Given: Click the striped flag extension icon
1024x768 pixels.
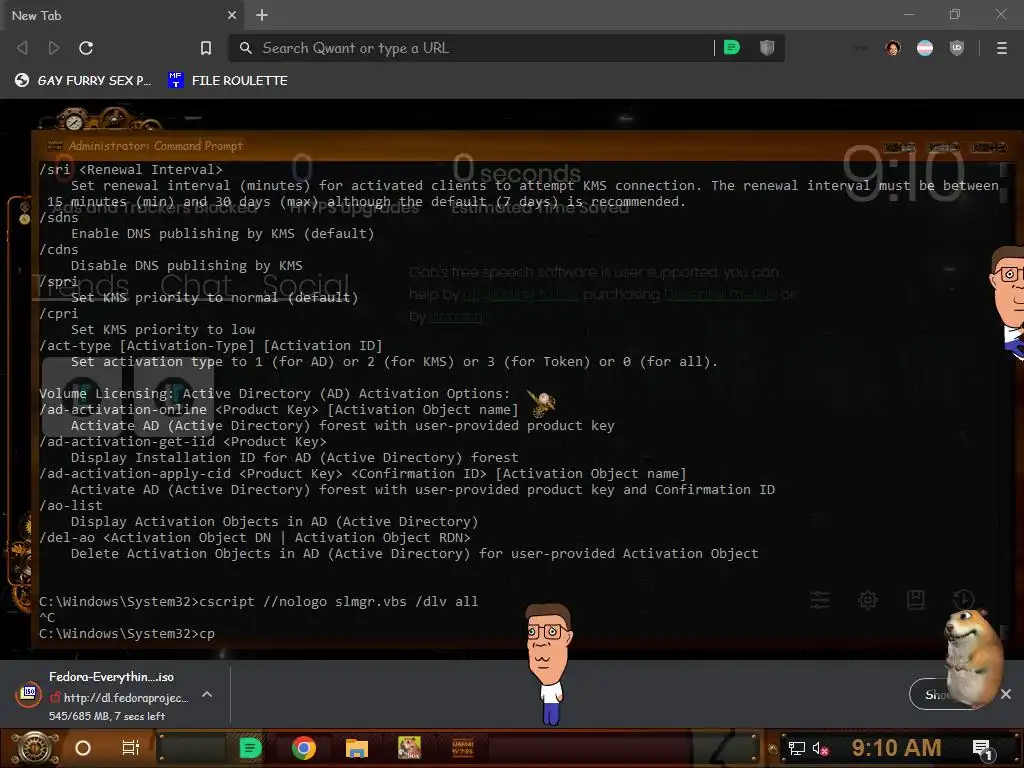Looking at the screenshot, I should [x=925, y=48].
